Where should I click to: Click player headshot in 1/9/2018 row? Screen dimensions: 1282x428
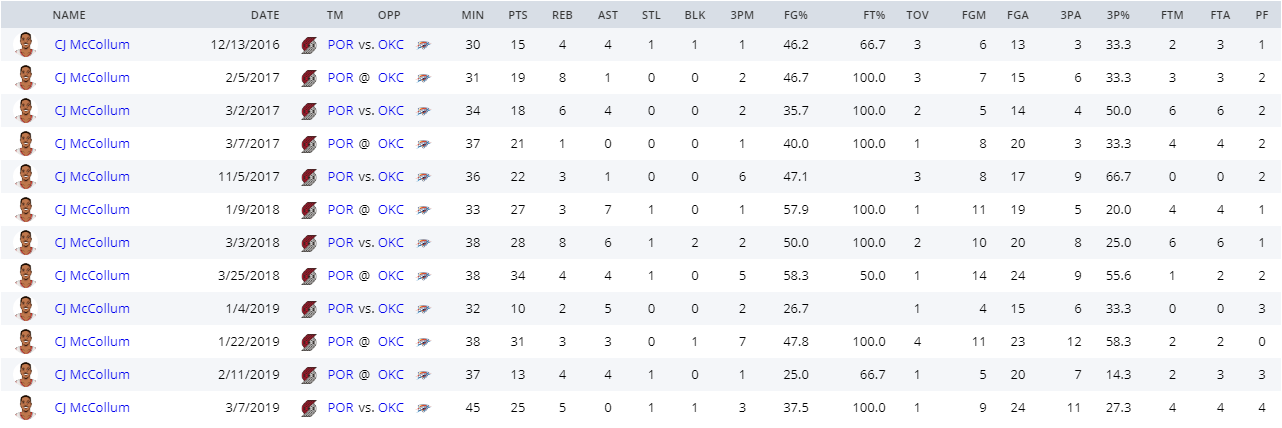[25, 210]
